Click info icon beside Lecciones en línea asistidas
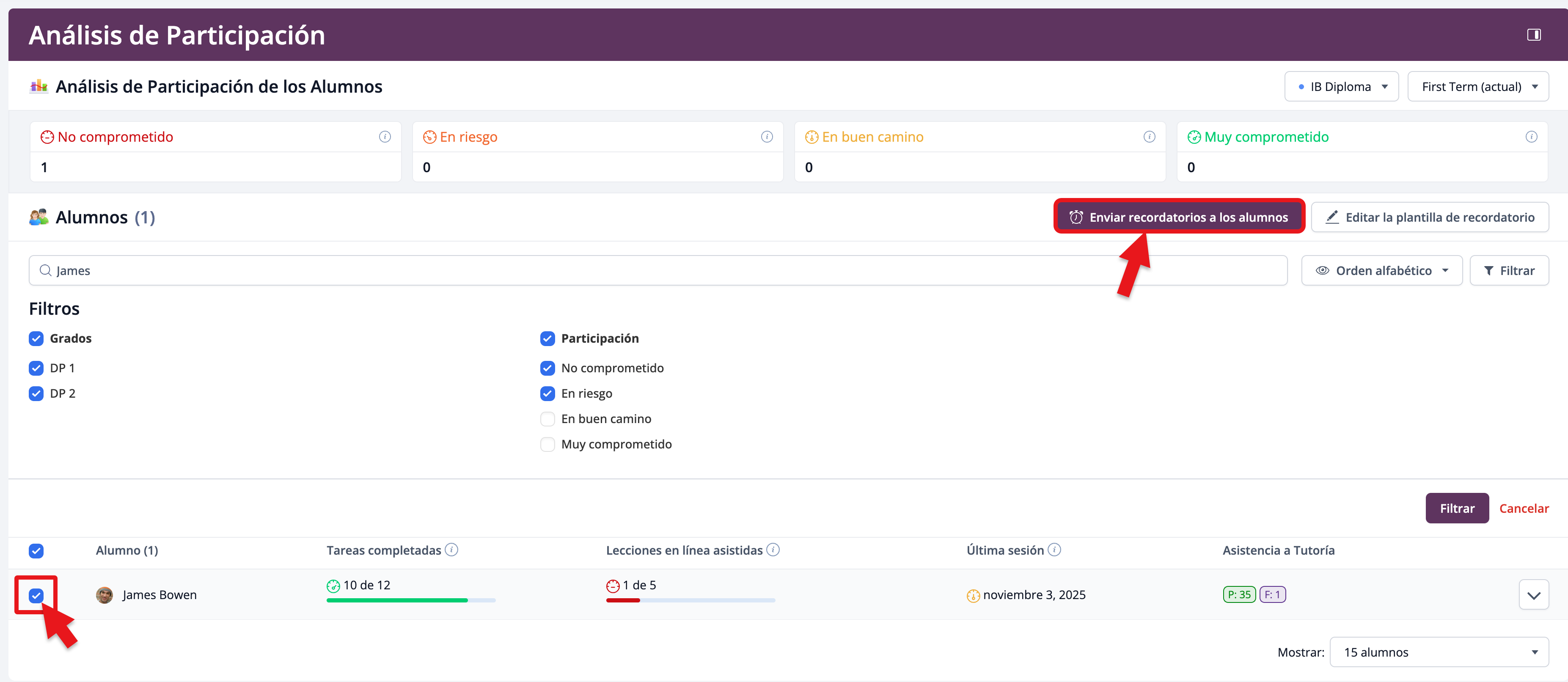Viewport: 1568px width, 682px height. pyautogui.click(x=773, y=549)
